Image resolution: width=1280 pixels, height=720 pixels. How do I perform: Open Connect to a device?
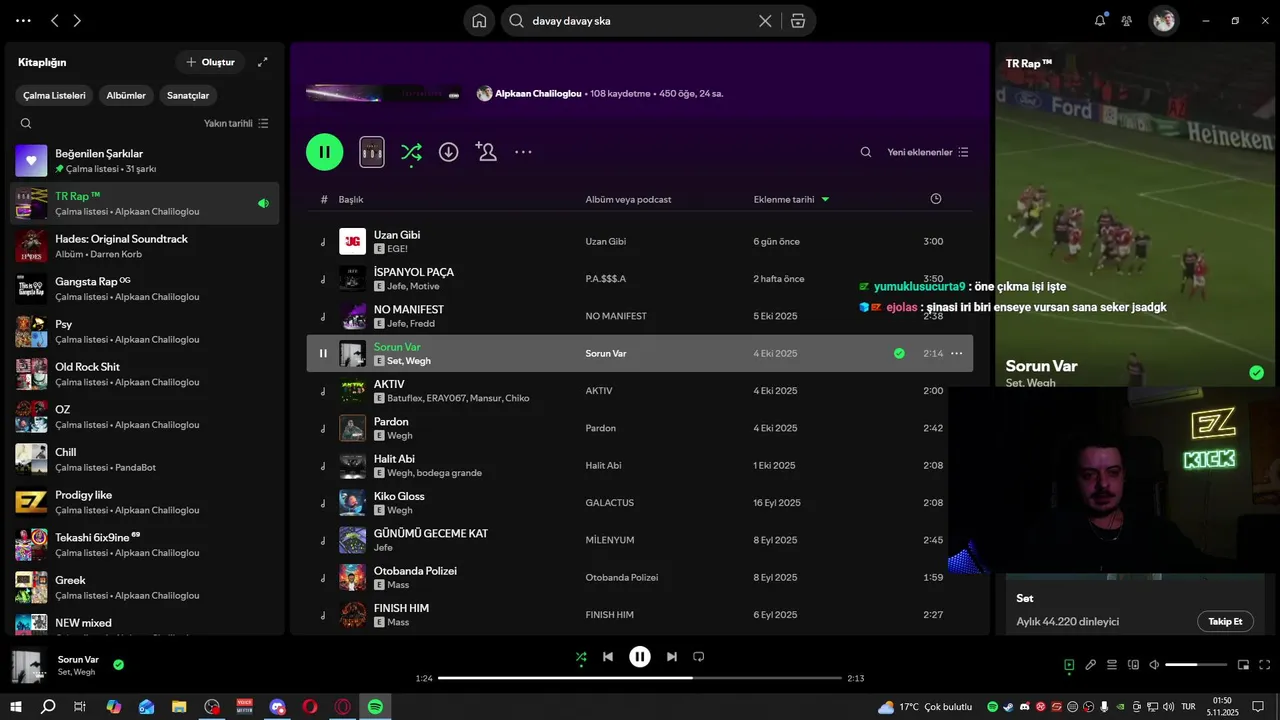(x=1133, y=665)
